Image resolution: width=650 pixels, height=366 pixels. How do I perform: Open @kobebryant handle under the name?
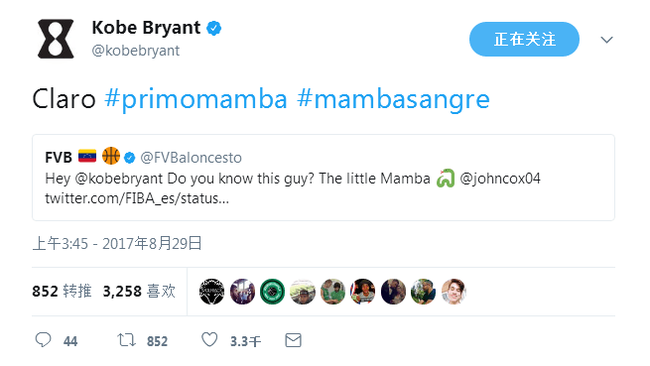[x=136, y=51]
